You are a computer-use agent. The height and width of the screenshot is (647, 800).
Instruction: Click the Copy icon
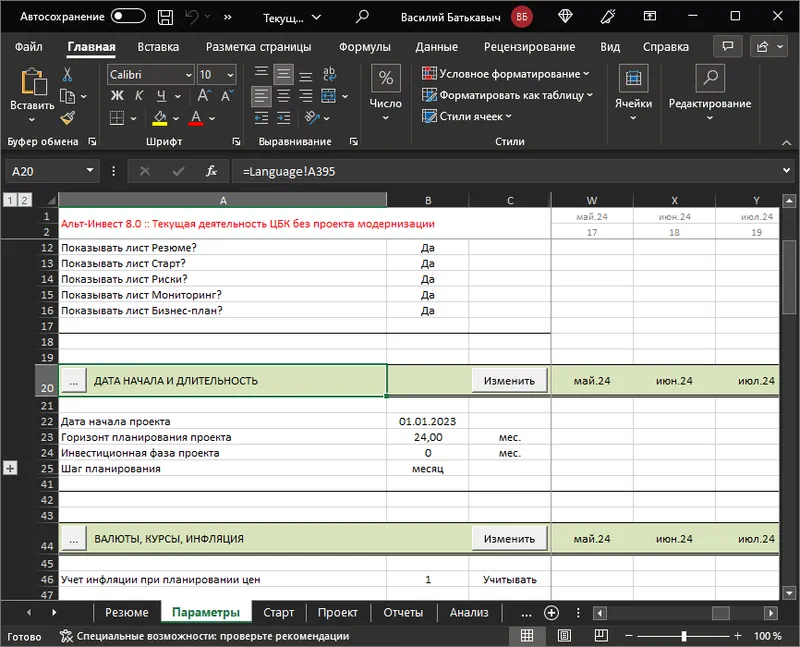point(67,96)
